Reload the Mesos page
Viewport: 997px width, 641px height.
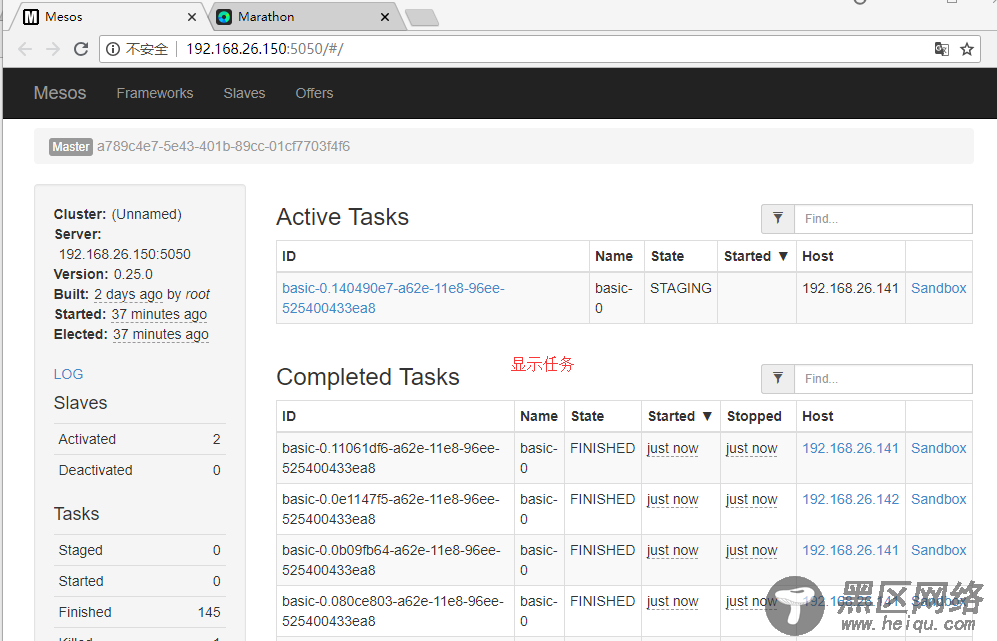point(81,49)
